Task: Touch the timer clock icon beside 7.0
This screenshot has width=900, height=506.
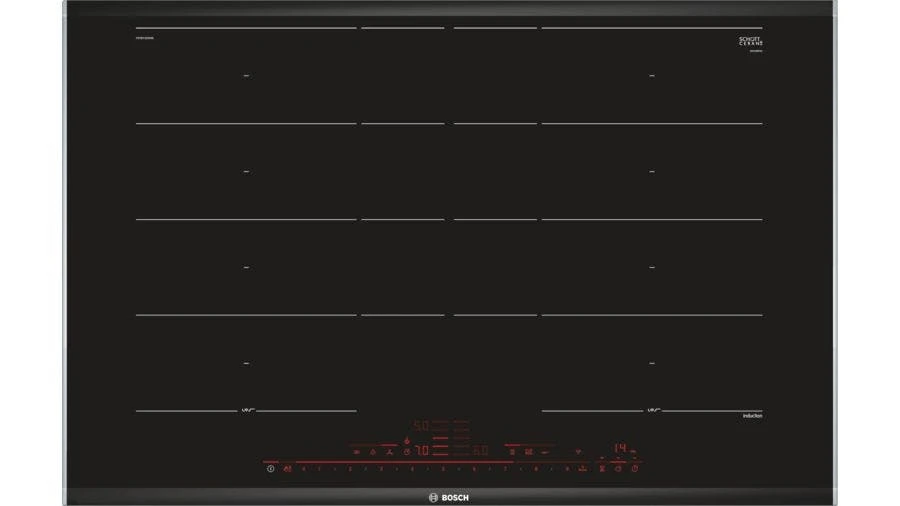Action: tap(407, 451)
